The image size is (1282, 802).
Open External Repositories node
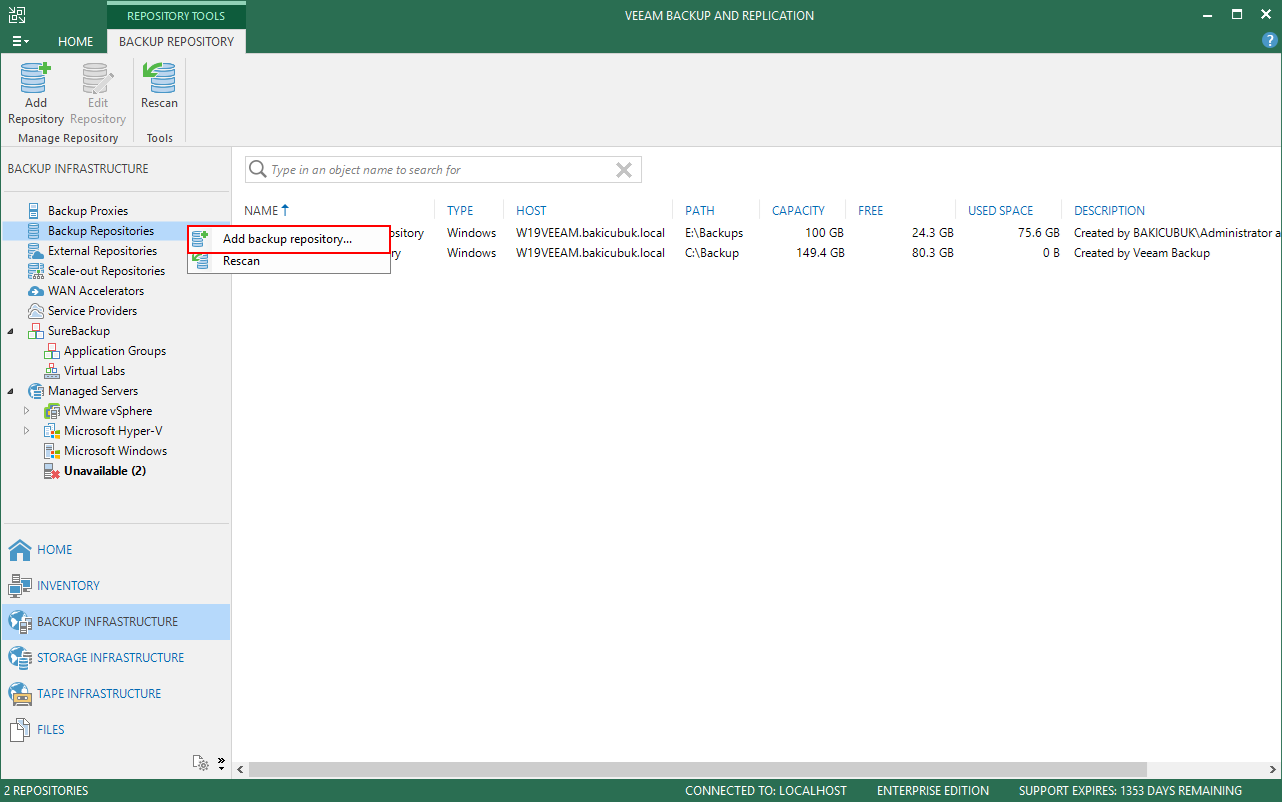coord(102,251)
